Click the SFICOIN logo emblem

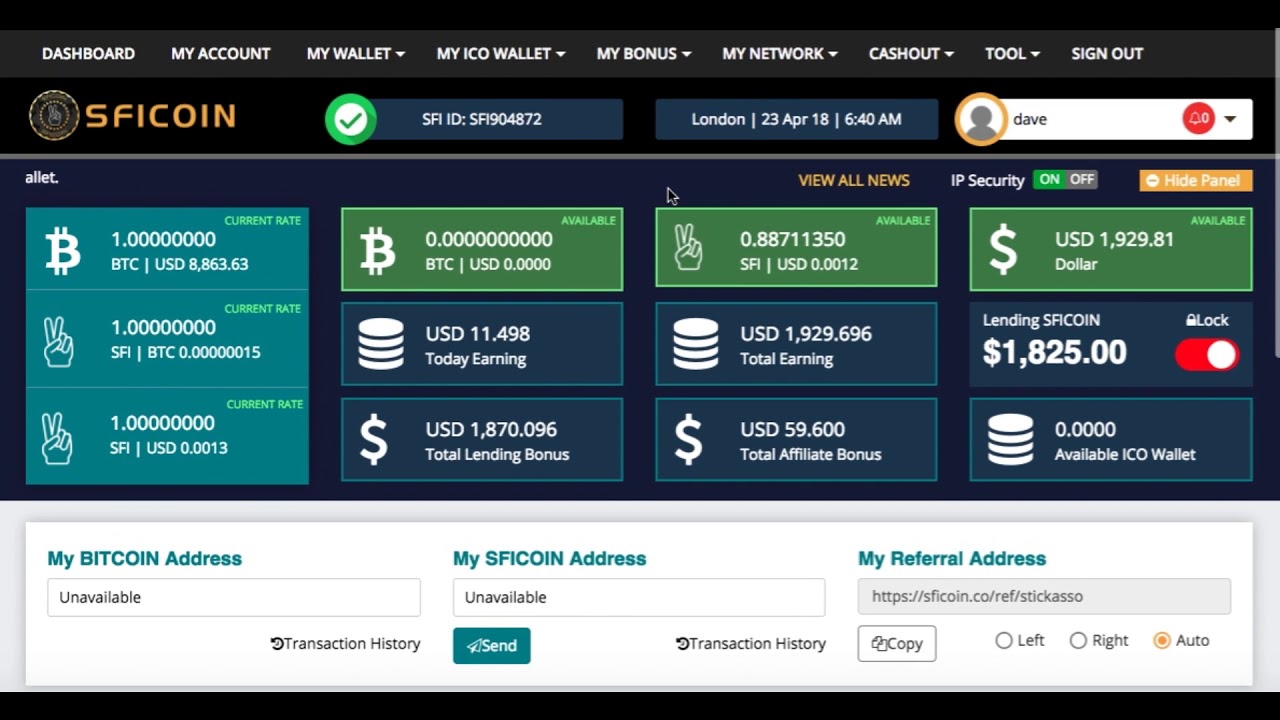54,116
